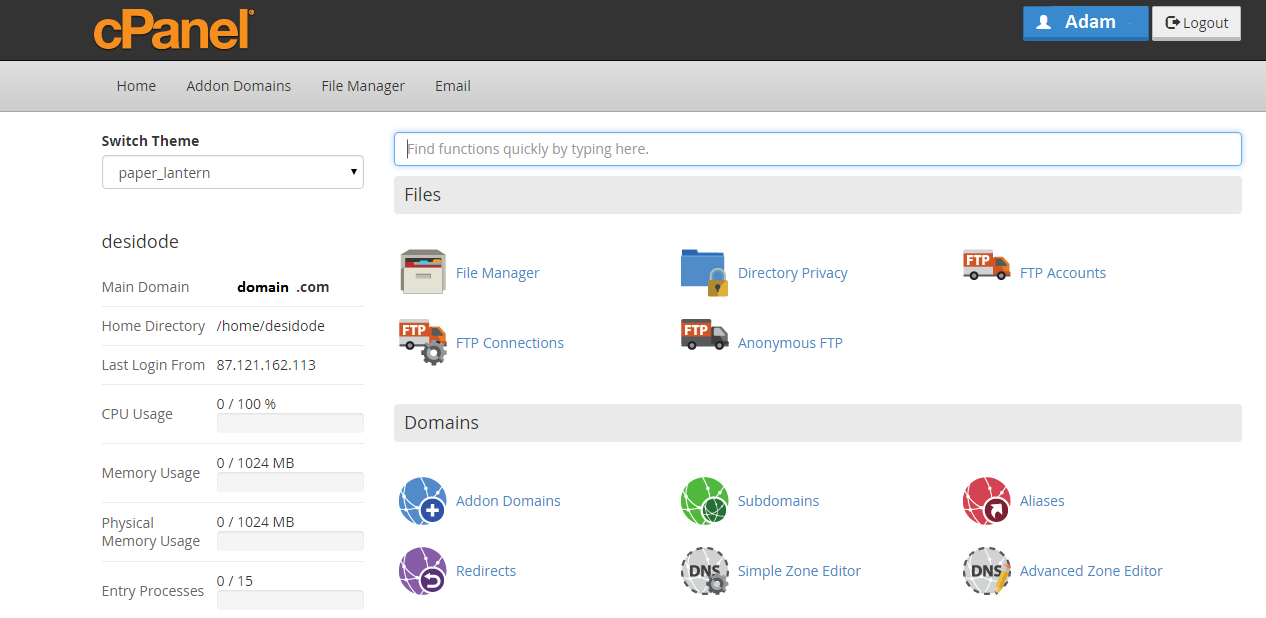Click the Last Login IP 87.121.162.113
The height and width of the screenshot is (618, 1266).
[x=266, y=365]
